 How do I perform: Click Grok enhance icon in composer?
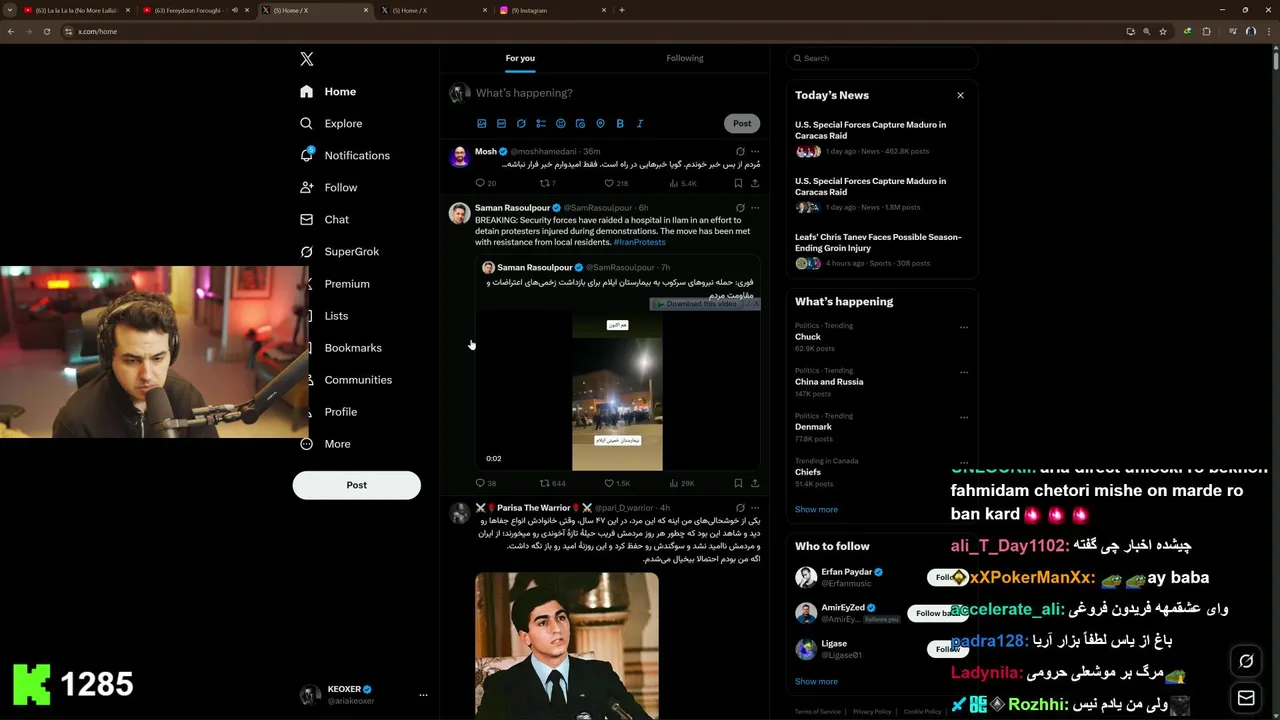(x=521, y=123)
